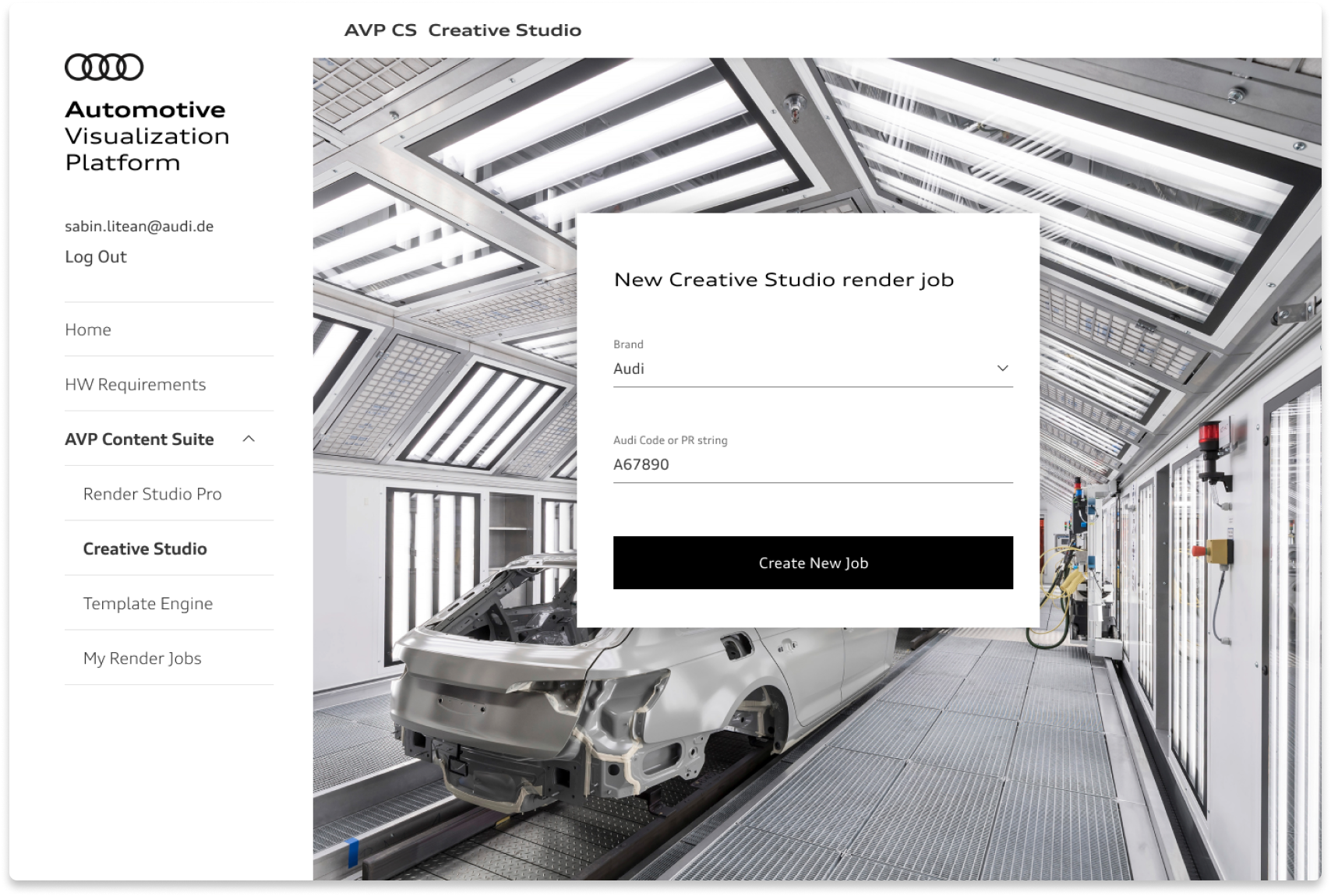The height and width of the screenshot is (896, 1331).
Task: Click the New Creative Studio render job heading
Action: click(x=784, y=280)
